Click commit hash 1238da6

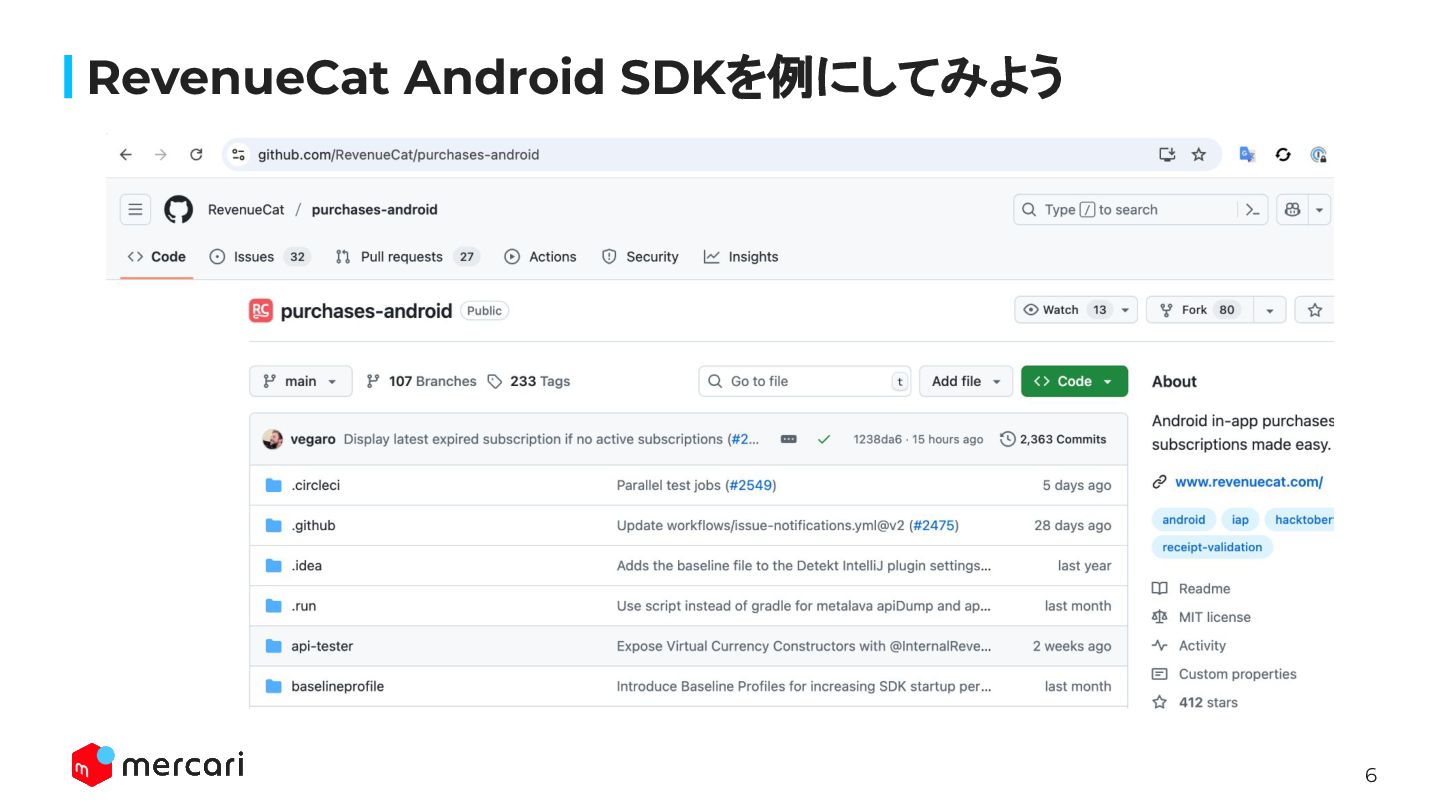coord(879,439)
